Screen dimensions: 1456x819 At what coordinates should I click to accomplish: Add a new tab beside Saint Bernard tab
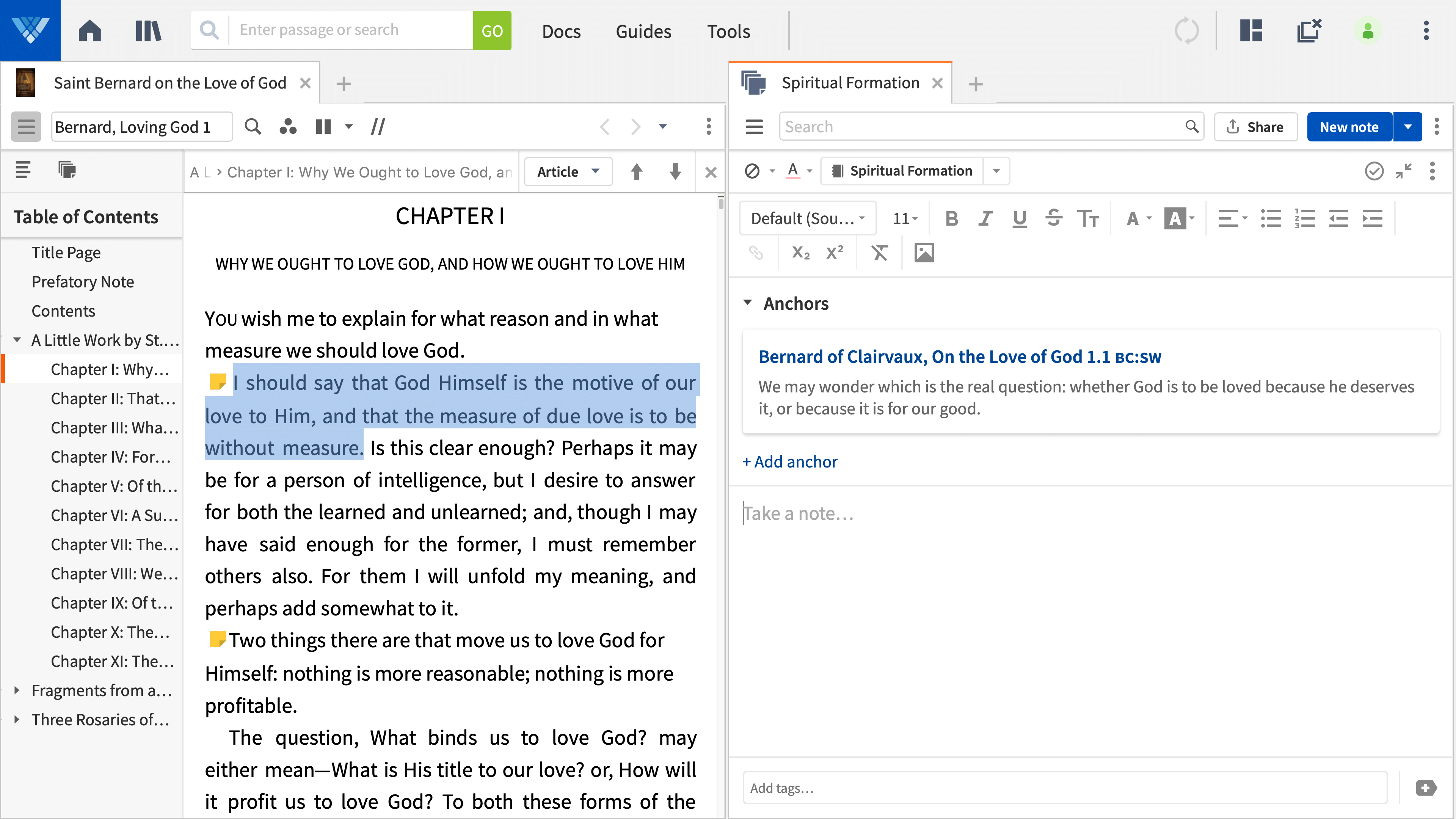tap(344, 84)
